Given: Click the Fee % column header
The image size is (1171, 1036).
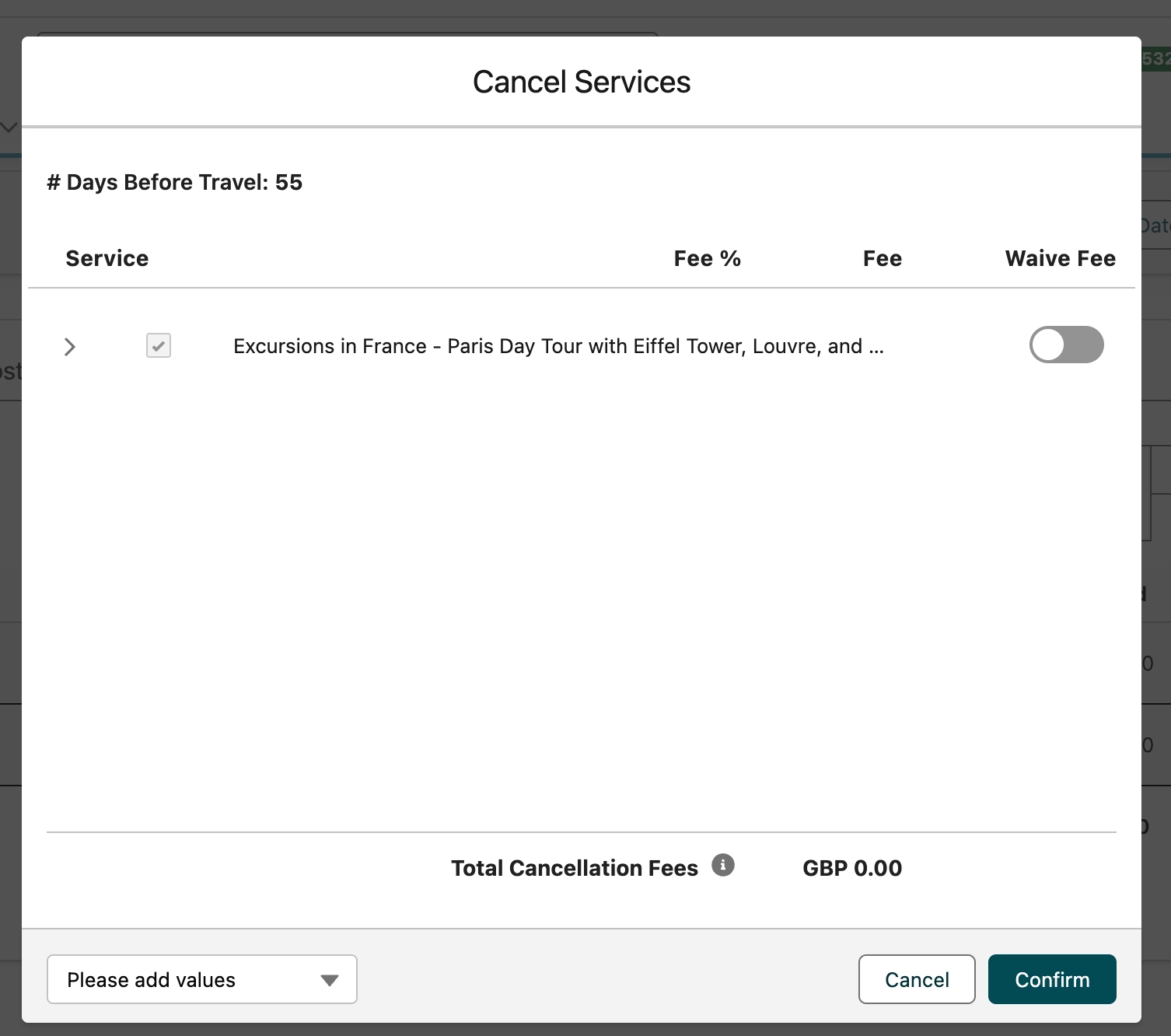Looking at the screenshot, I should tap(707, 258).
